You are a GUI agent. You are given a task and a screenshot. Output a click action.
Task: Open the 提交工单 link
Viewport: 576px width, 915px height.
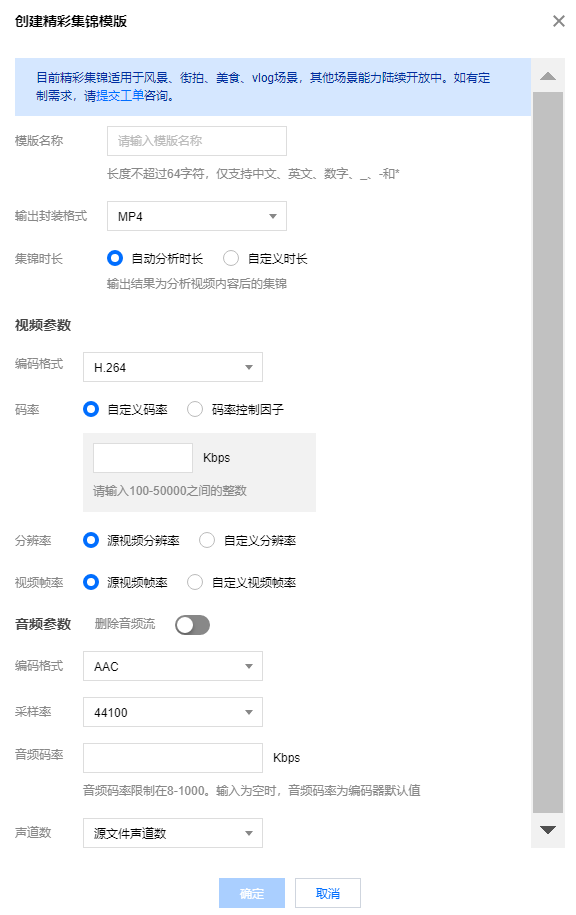(120, 96)
